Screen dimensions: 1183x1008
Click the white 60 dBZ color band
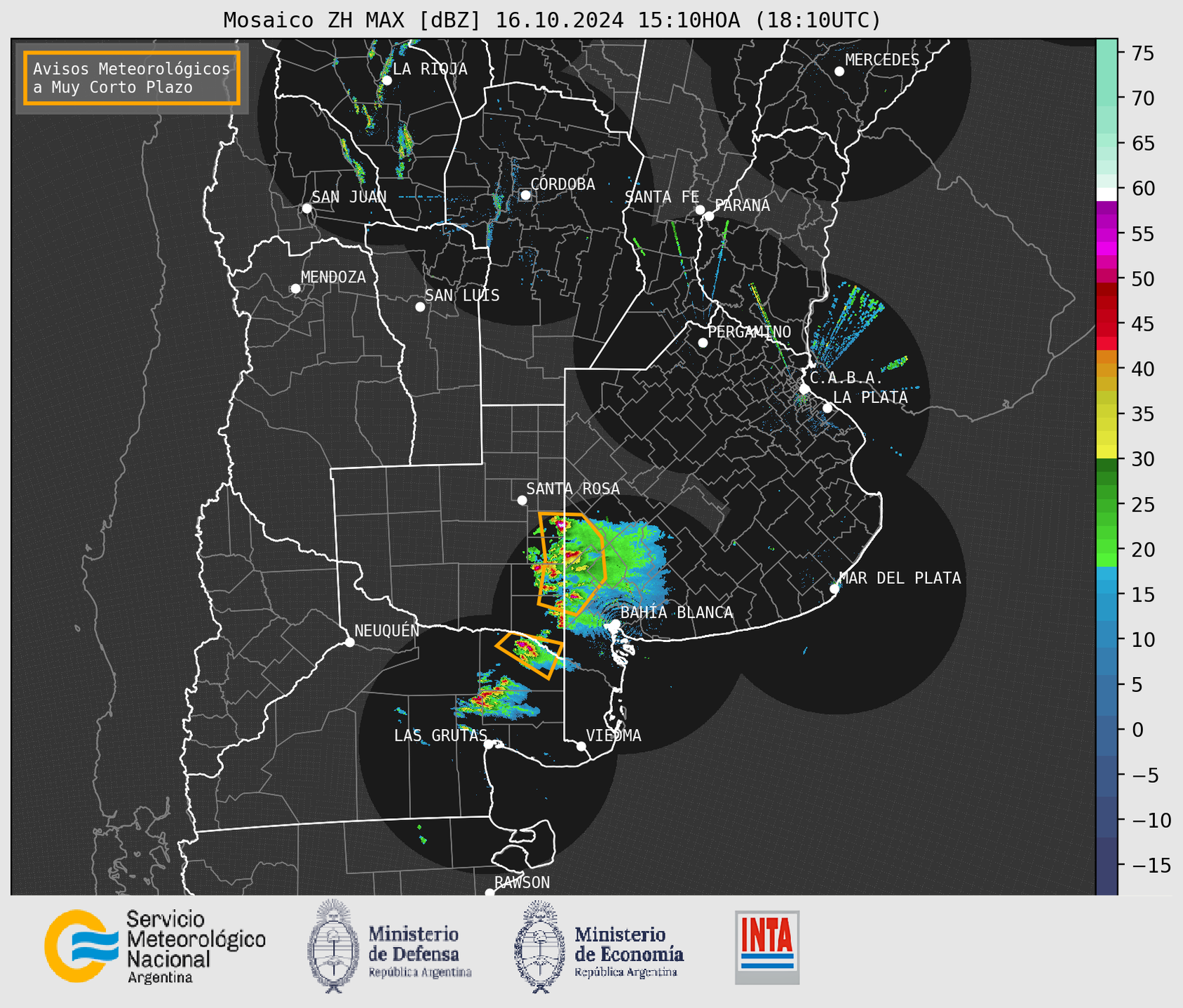[x=1107, y=194]
